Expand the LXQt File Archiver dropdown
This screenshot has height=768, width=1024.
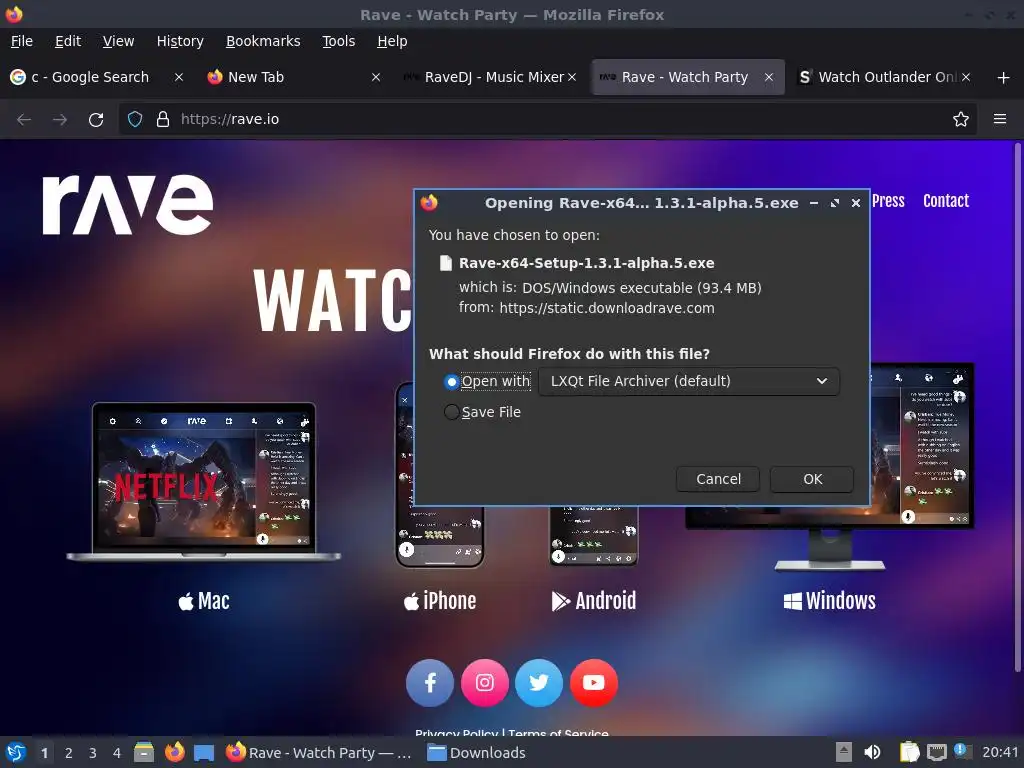coord(688,381)
